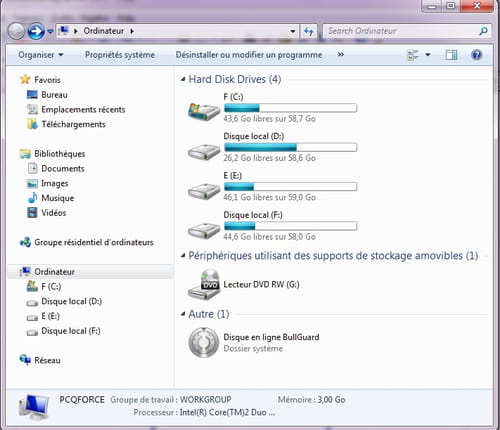Select the E (E:) drive icon in main pane
Viewport: 500px width, 430px height.
click(x=204, y=191)
